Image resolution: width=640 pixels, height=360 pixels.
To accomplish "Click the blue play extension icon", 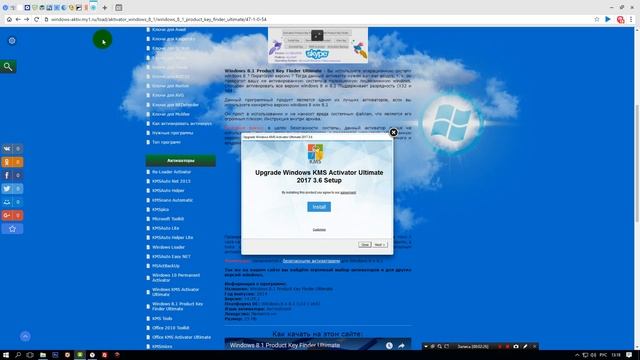I will [608, 19].
